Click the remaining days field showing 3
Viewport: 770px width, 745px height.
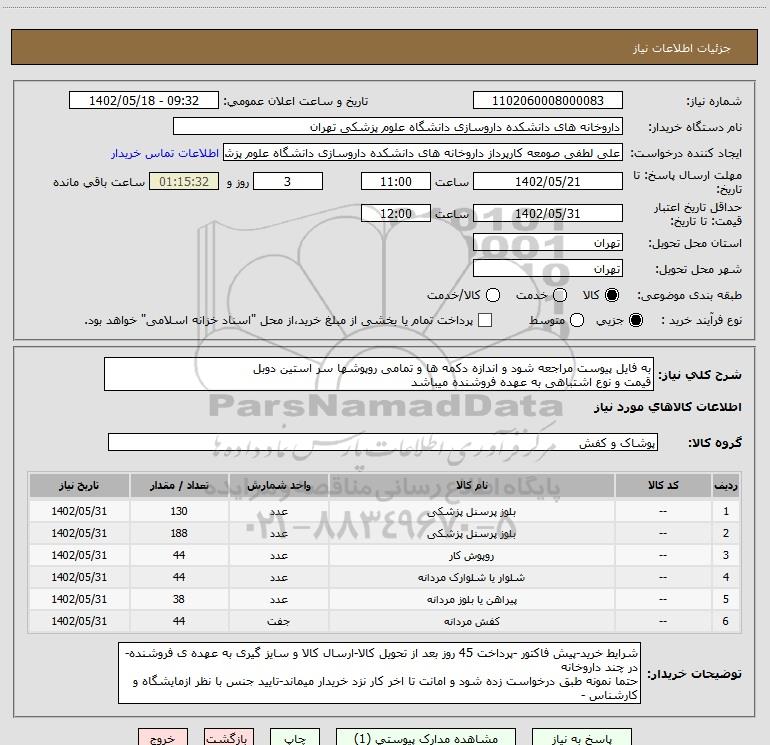(x=288, y=182)
